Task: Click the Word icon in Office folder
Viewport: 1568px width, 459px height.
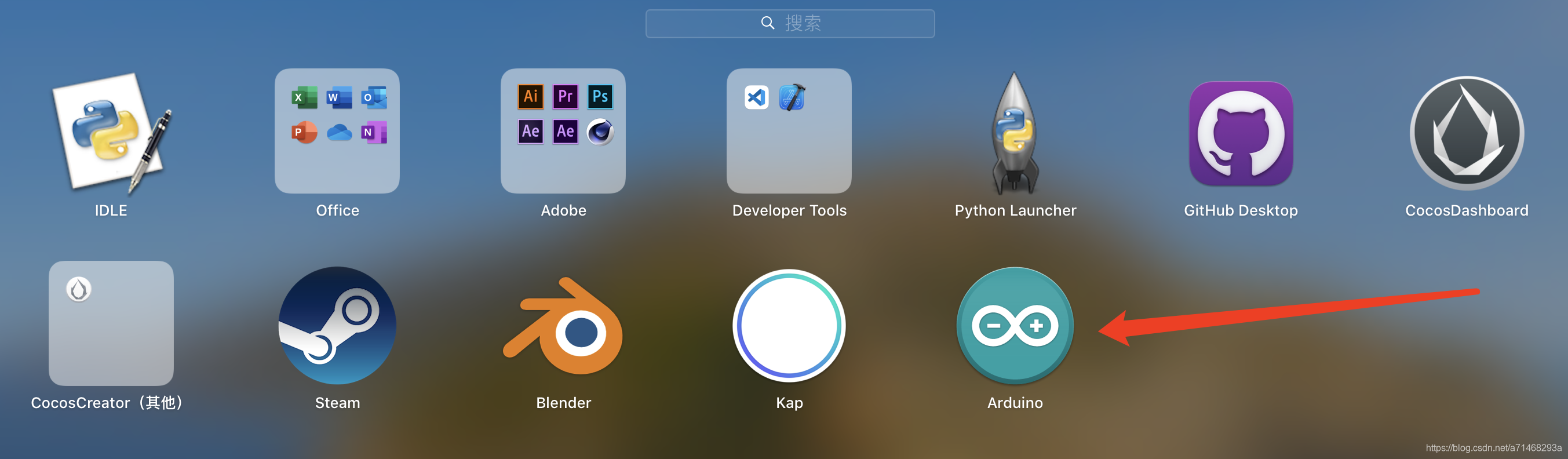Action: pyautogui.click(x=338, y=97)
